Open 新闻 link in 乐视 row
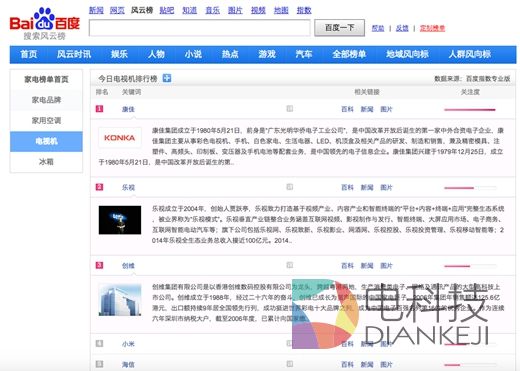This screenshot has width=520, height=371. pyautogui.click(x=367, y=187)
